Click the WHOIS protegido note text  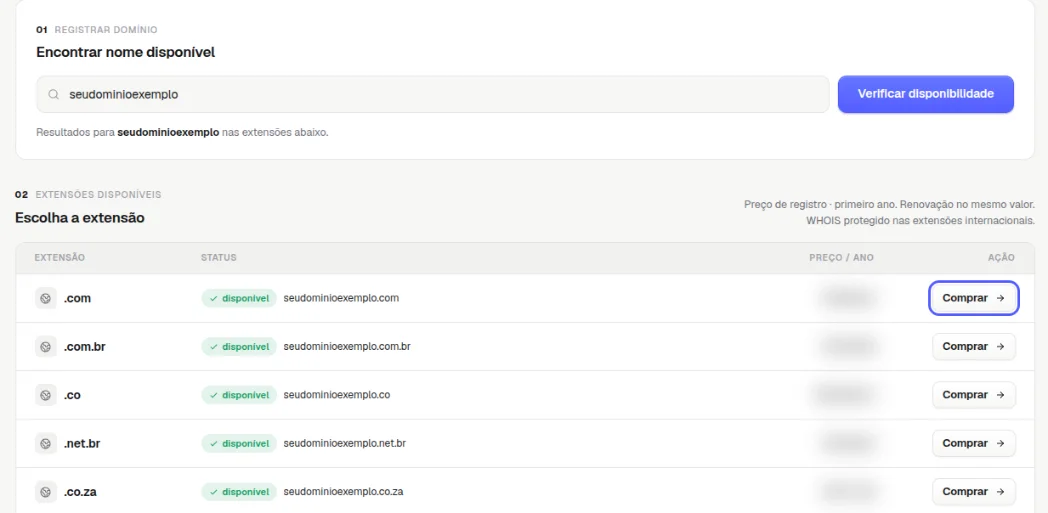coord(920,220)
